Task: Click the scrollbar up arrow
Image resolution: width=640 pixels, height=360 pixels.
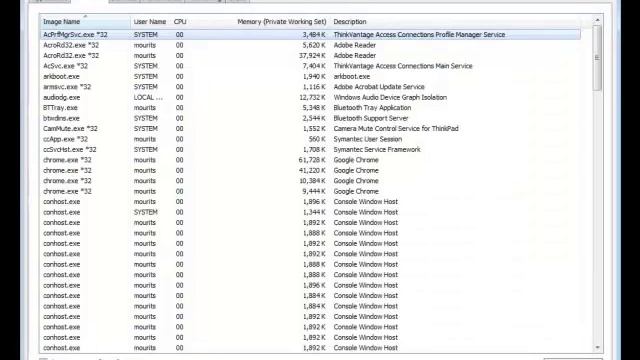Action: tap(598, 20)
